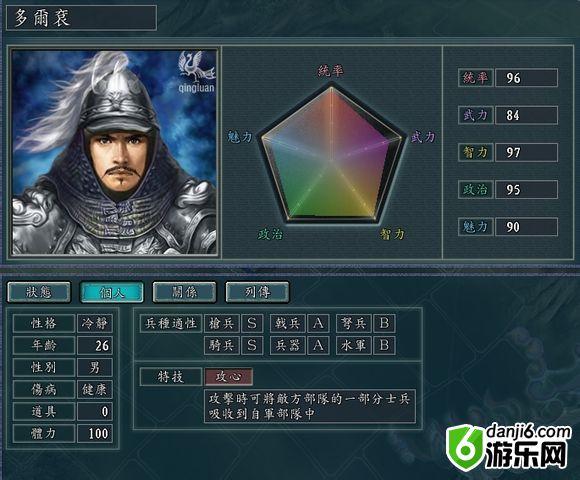Click the name field 多爾袞

81,18
